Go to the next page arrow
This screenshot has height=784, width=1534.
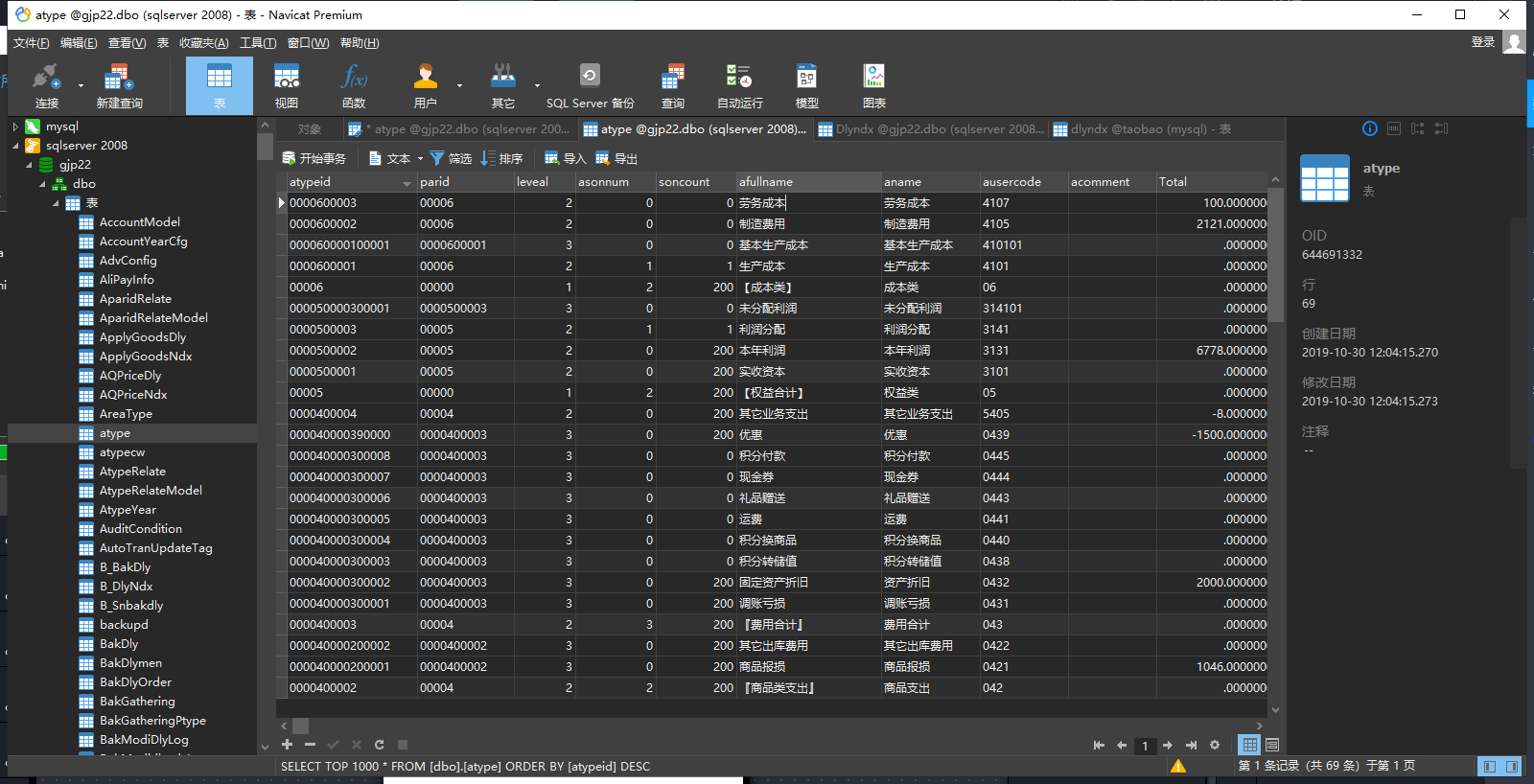[x=1168, y=745]
